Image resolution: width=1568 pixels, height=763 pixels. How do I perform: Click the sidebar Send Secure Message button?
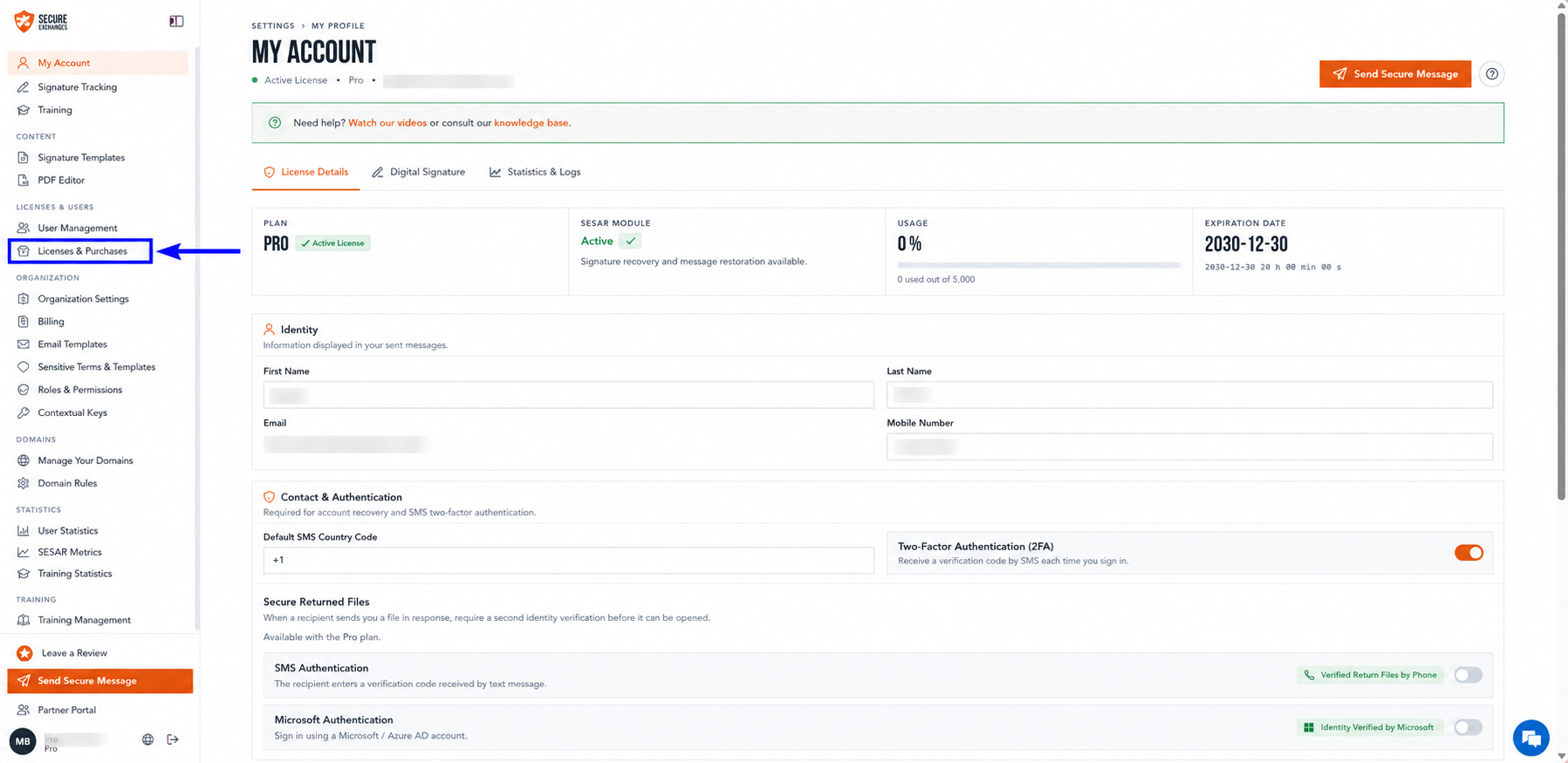(99, 681)
